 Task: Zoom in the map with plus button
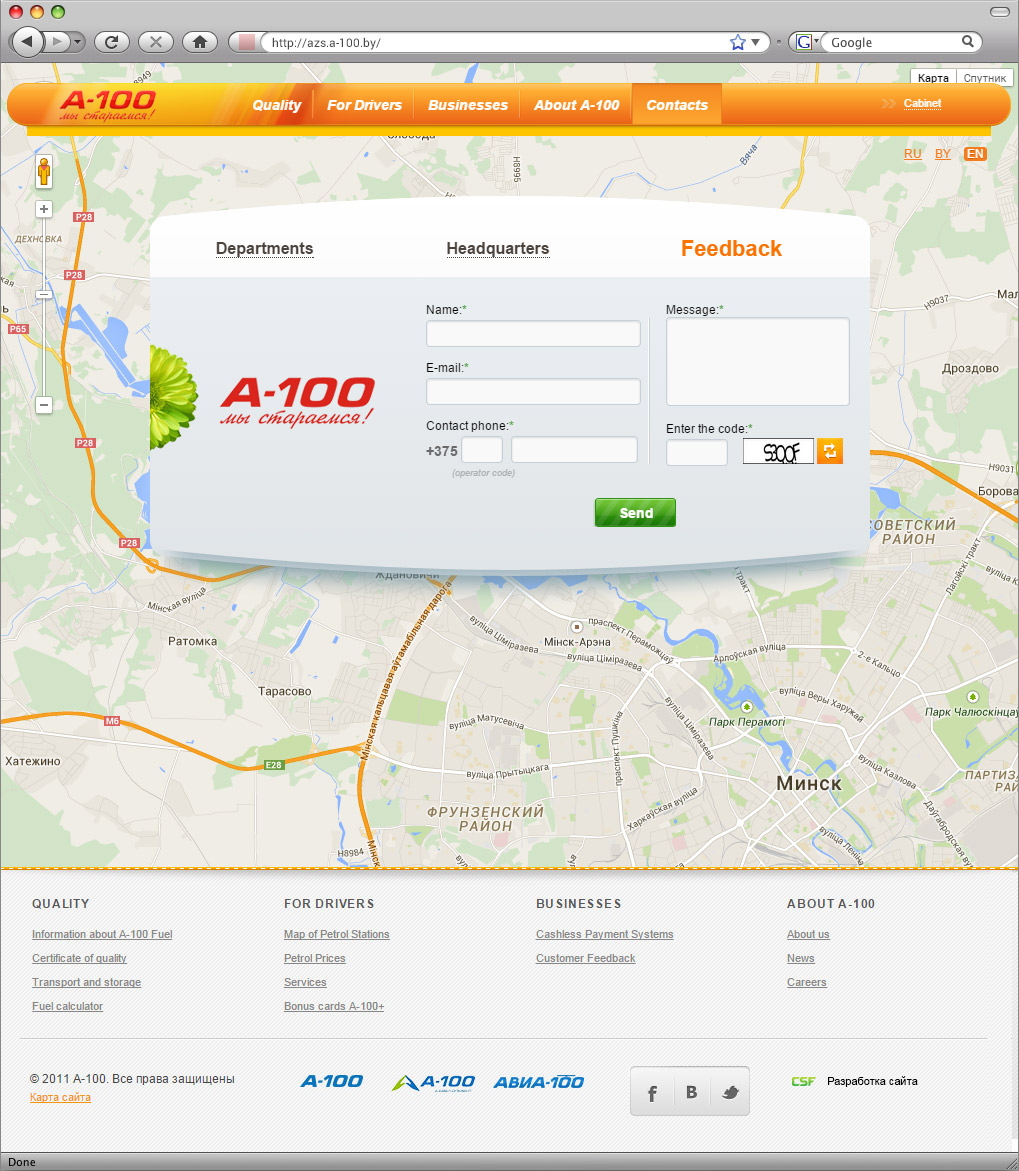44,209
